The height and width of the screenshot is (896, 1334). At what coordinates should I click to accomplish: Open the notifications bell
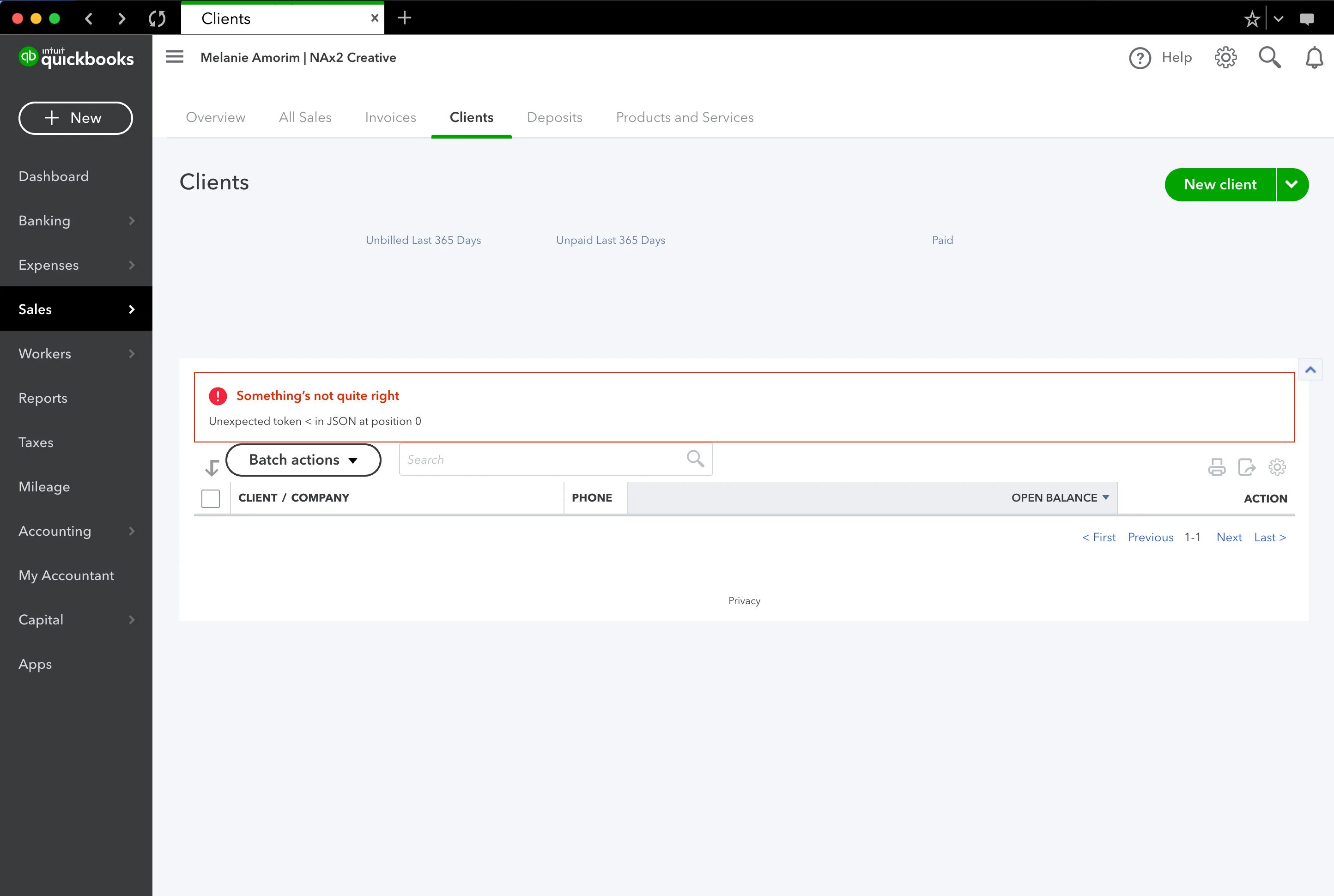(x=1314, y=58)
